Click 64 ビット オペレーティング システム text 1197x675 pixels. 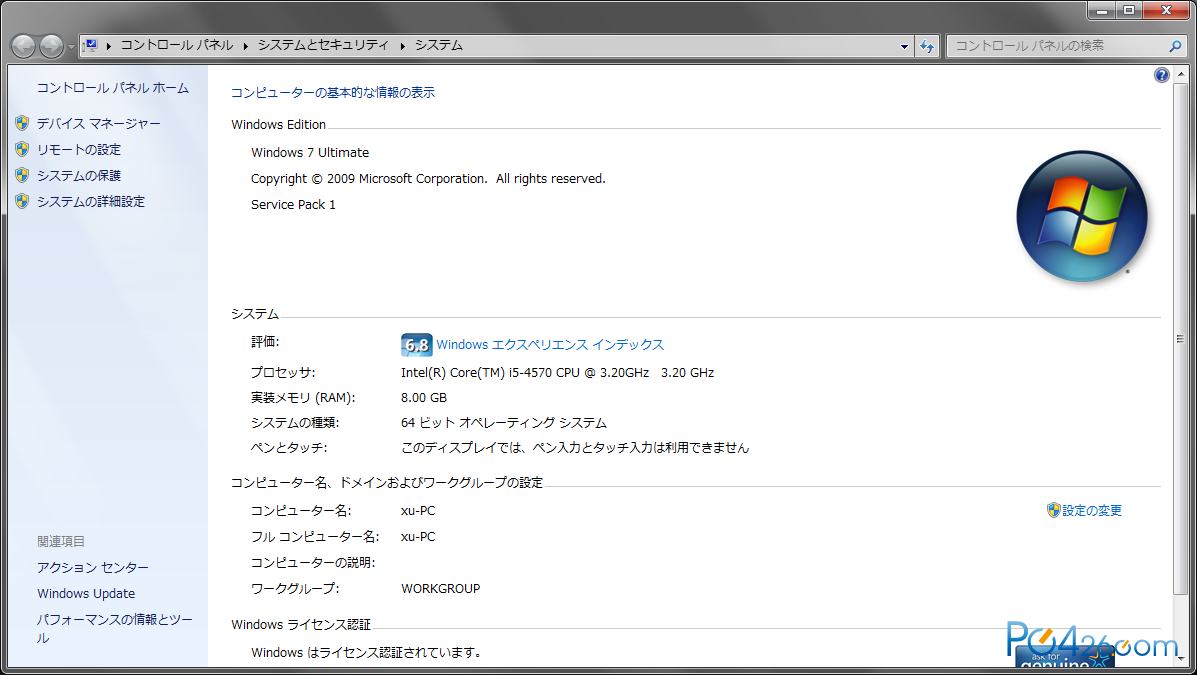(x=504, y=423)
